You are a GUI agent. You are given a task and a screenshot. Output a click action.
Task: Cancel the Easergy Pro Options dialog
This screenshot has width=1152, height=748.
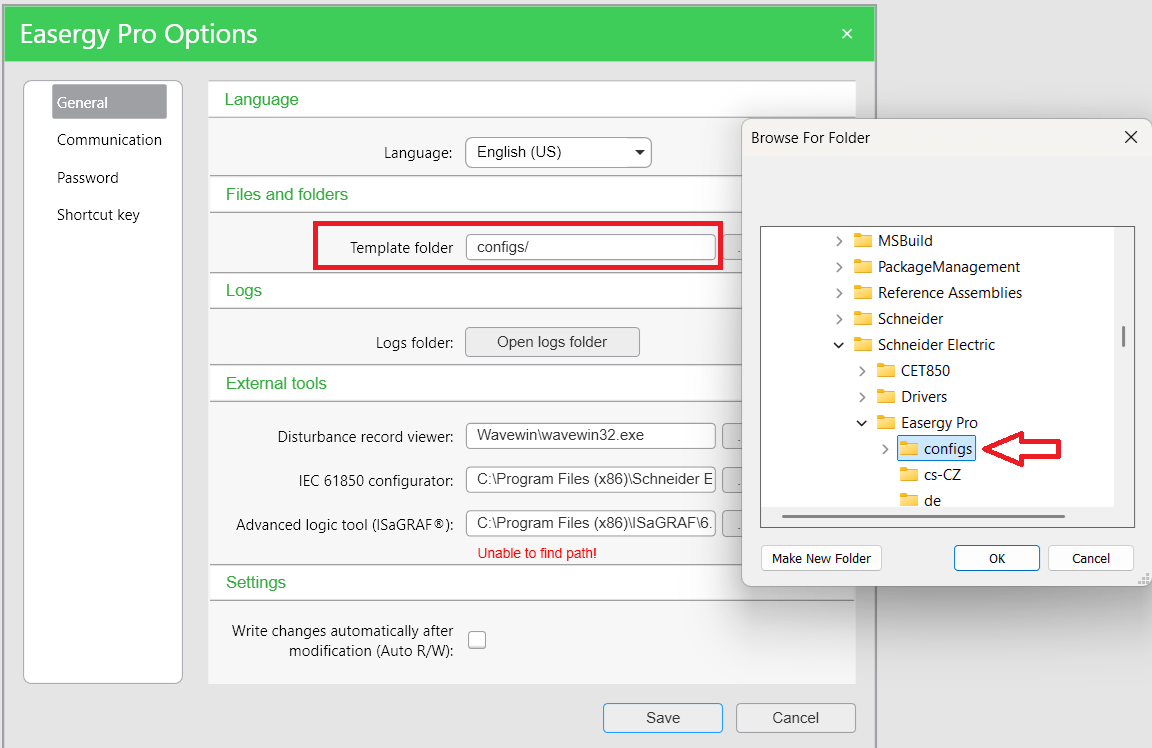click(796, 718)
